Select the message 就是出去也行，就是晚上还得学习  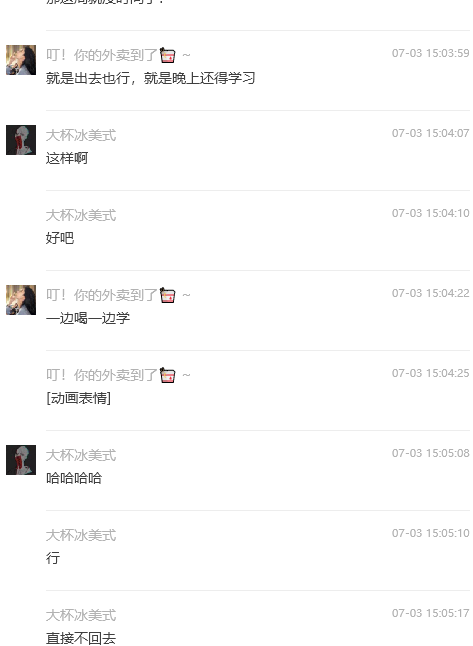coord(150,78)
